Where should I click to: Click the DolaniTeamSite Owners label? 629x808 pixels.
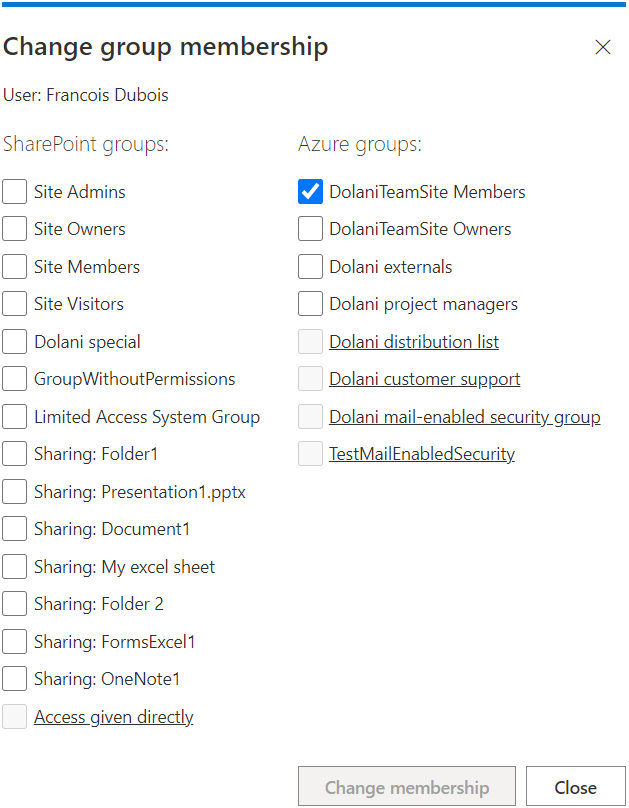pos(420,229)
